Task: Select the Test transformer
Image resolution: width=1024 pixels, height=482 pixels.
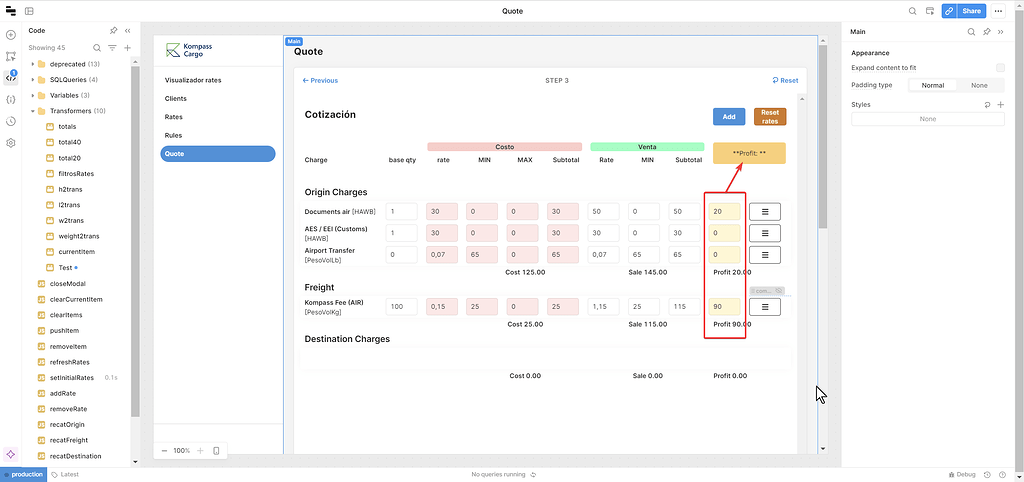Action: pos(65,268)
